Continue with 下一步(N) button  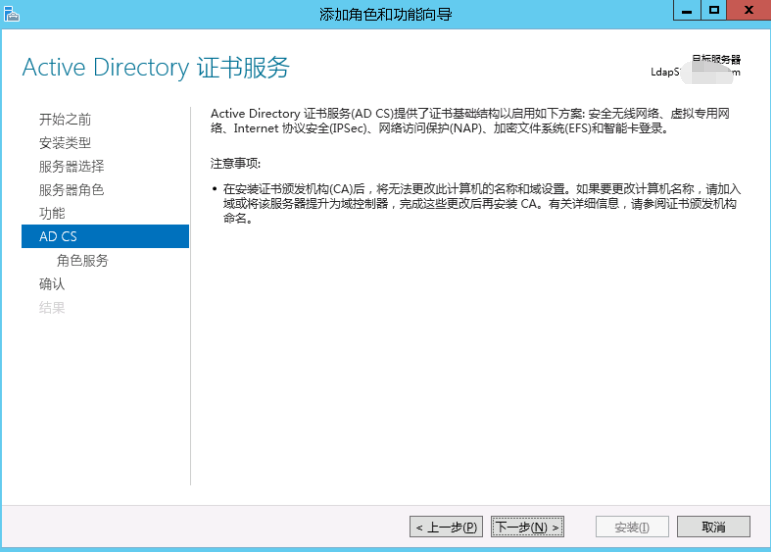pyautogui.click(x=527, y=527)
